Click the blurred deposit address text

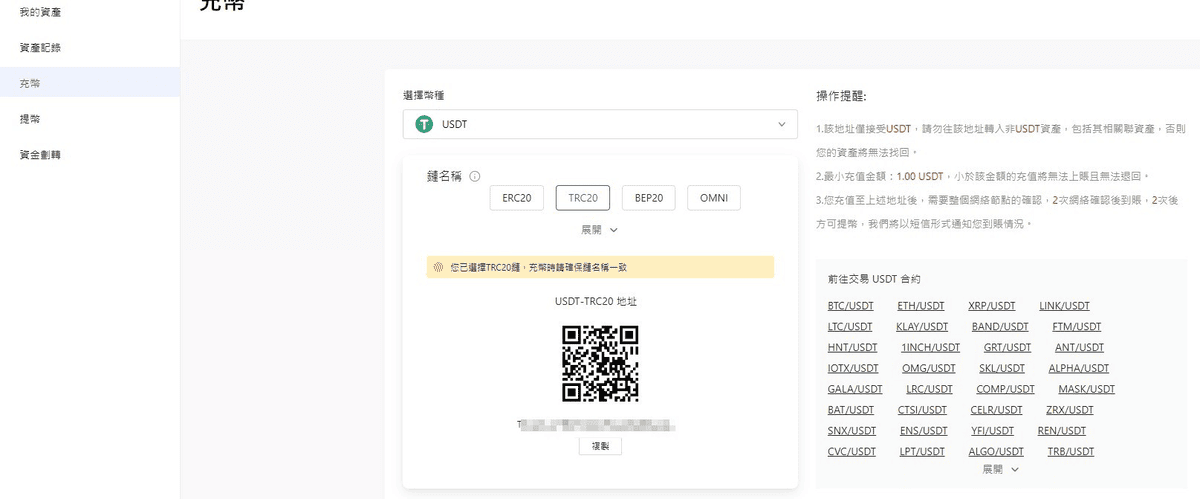click(597, 425)
